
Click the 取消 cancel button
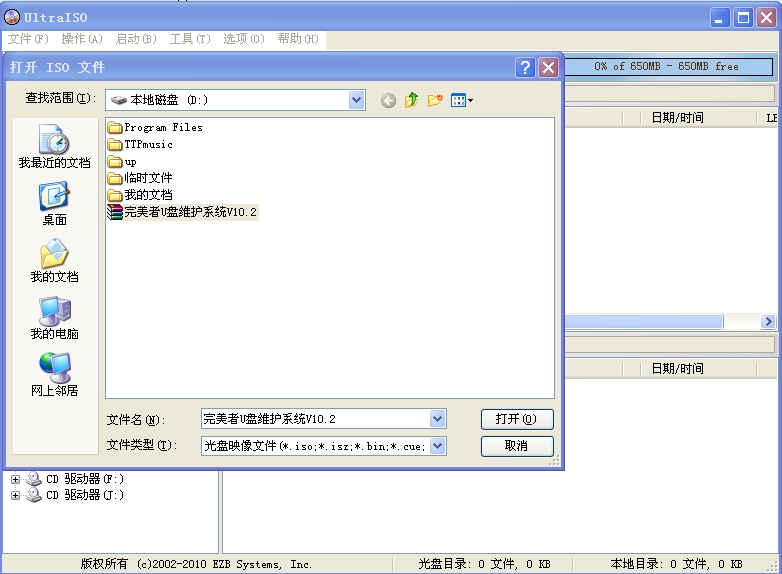517,446
